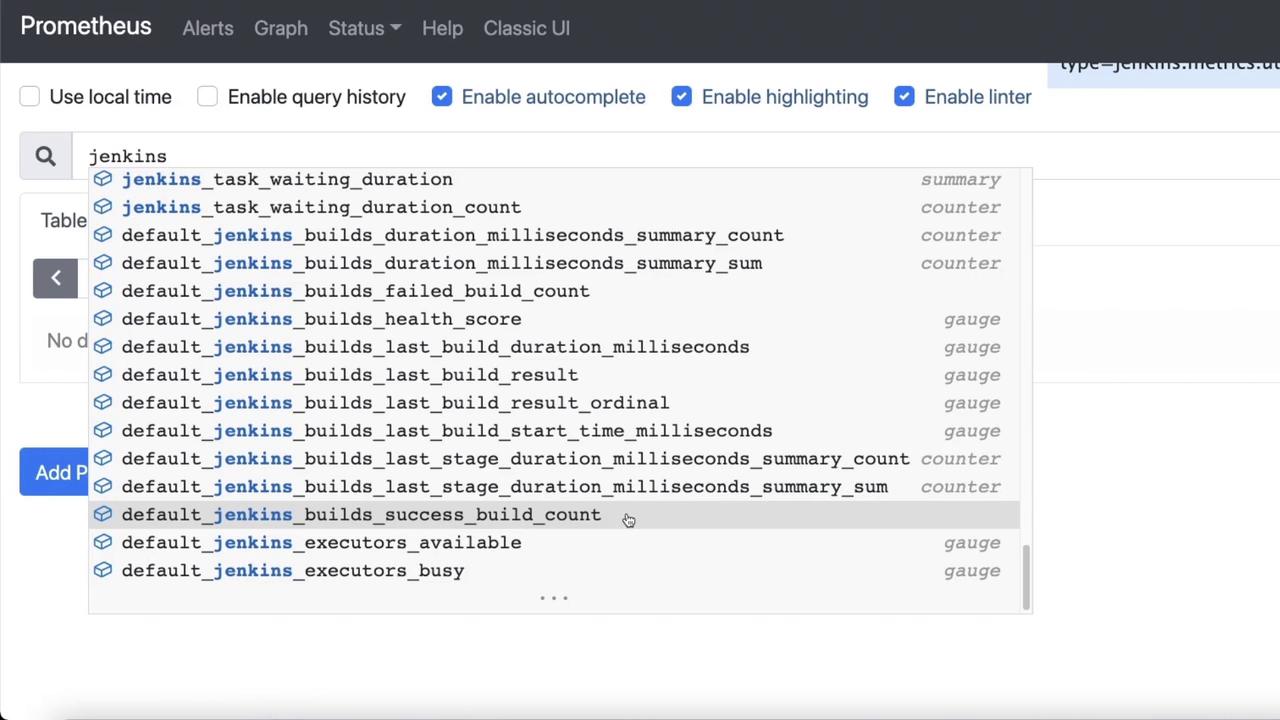This screenshot has height=720, width=1280.
Task: Click the left chevron back icon
Action: pyautogui.click(x=56, y=278)
